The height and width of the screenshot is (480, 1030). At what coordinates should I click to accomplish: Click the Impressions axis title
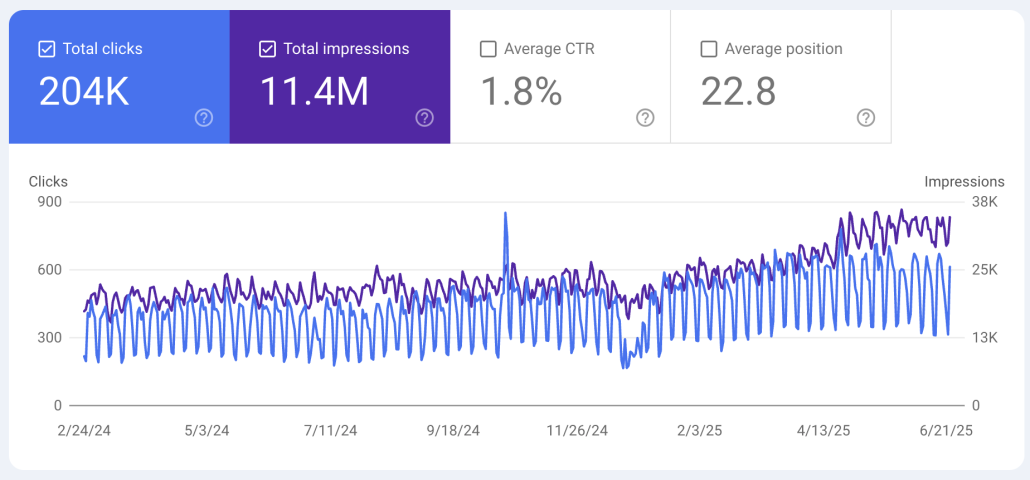click(964, 182)
